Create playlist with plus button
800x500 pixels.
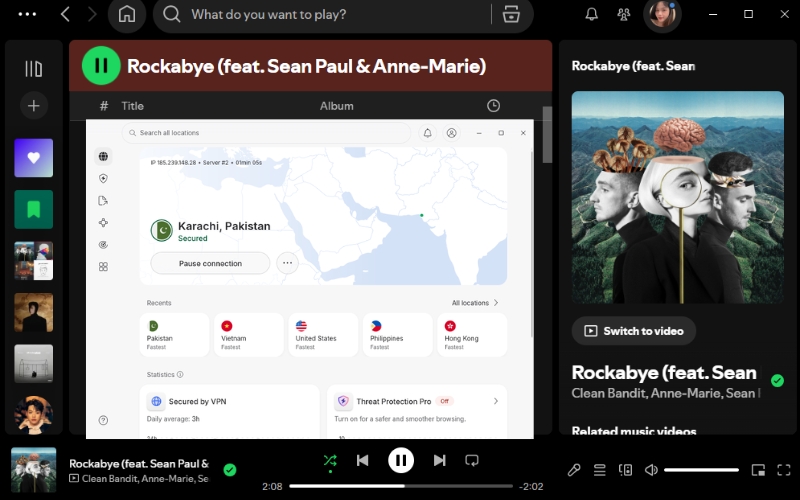click(x=34, y=106)
